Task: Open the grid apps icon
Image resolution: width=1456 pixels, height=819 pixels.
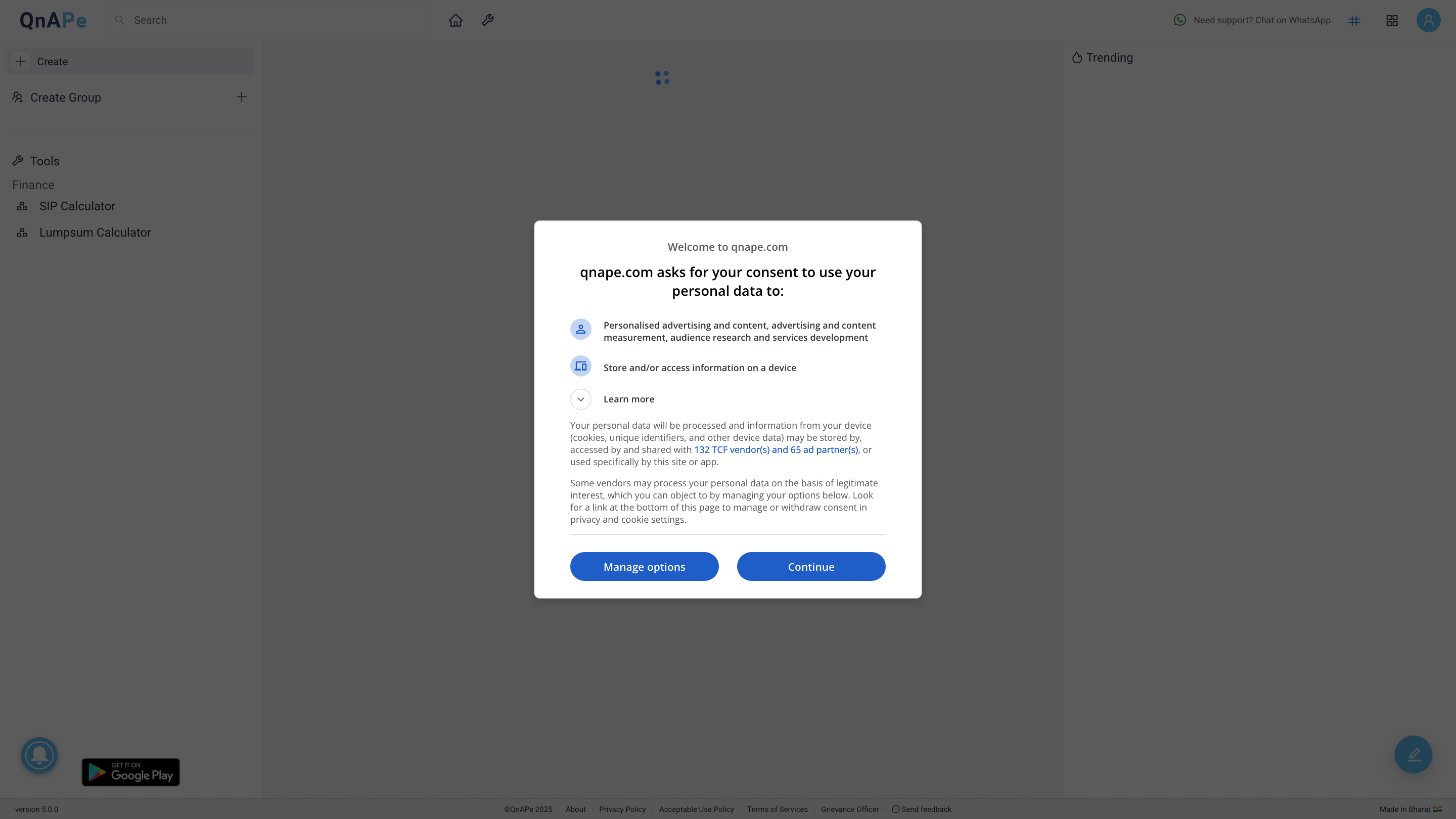Action: point(1392,21)
